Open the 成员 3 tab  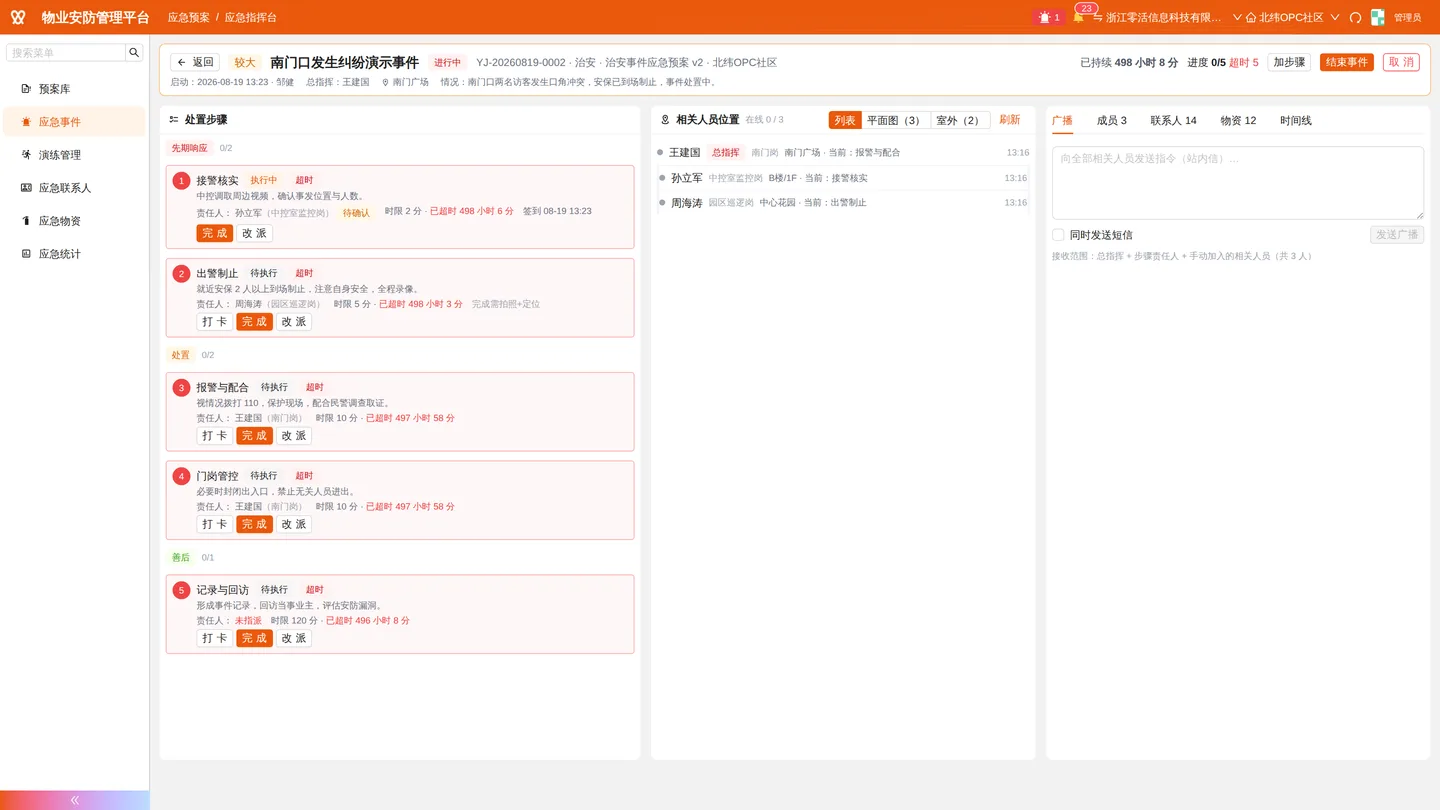click(x=1112, y=120)
